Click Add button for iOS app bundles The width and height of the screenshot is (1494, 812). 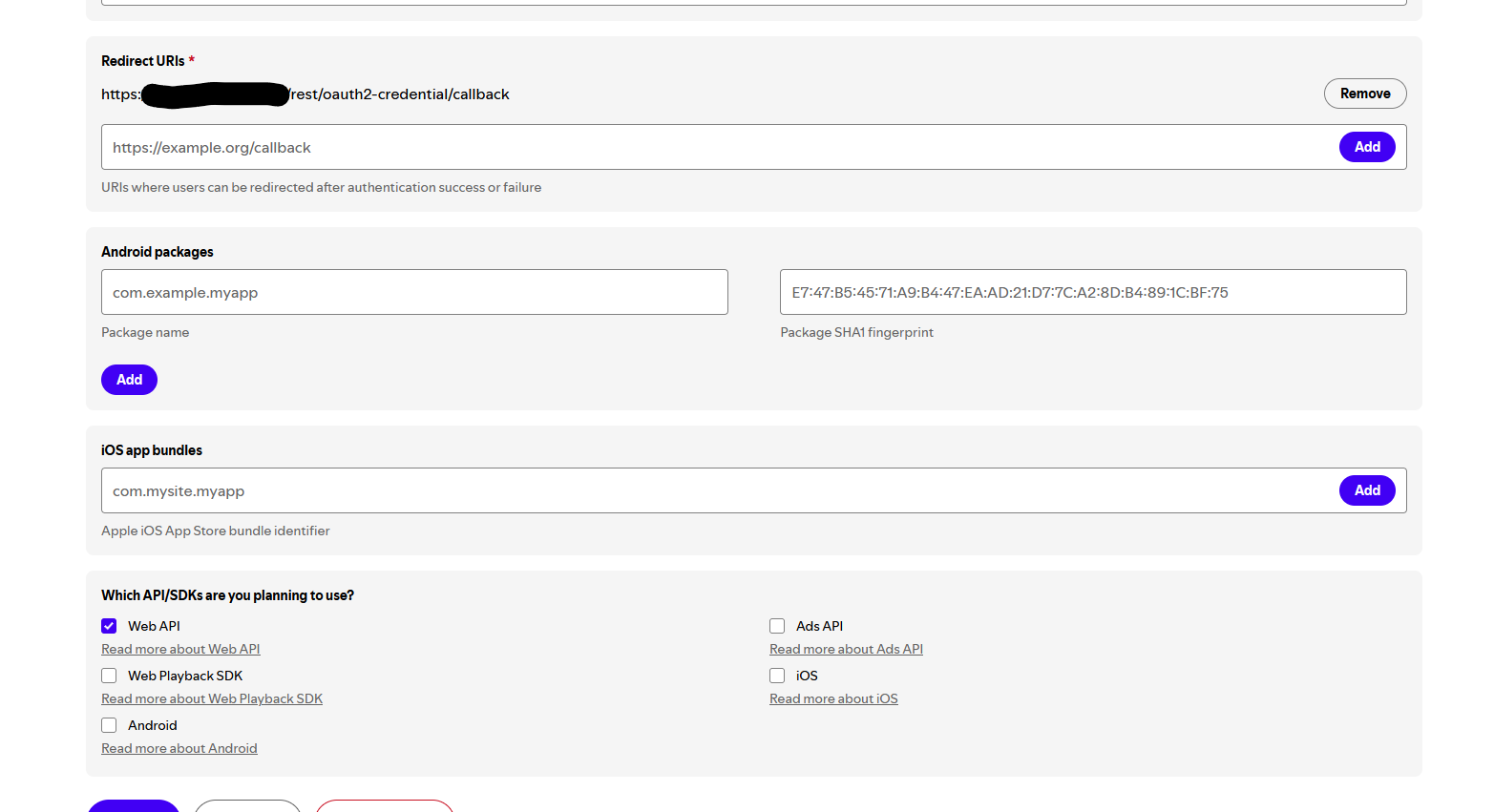click(1366, 490)
